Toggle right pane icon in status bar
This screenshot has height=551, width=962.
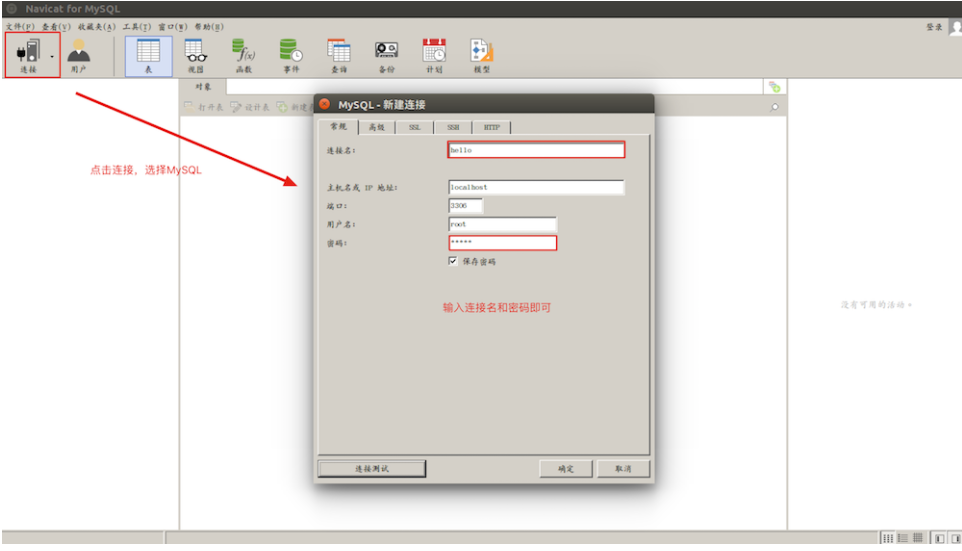click(x=955, y=538)
